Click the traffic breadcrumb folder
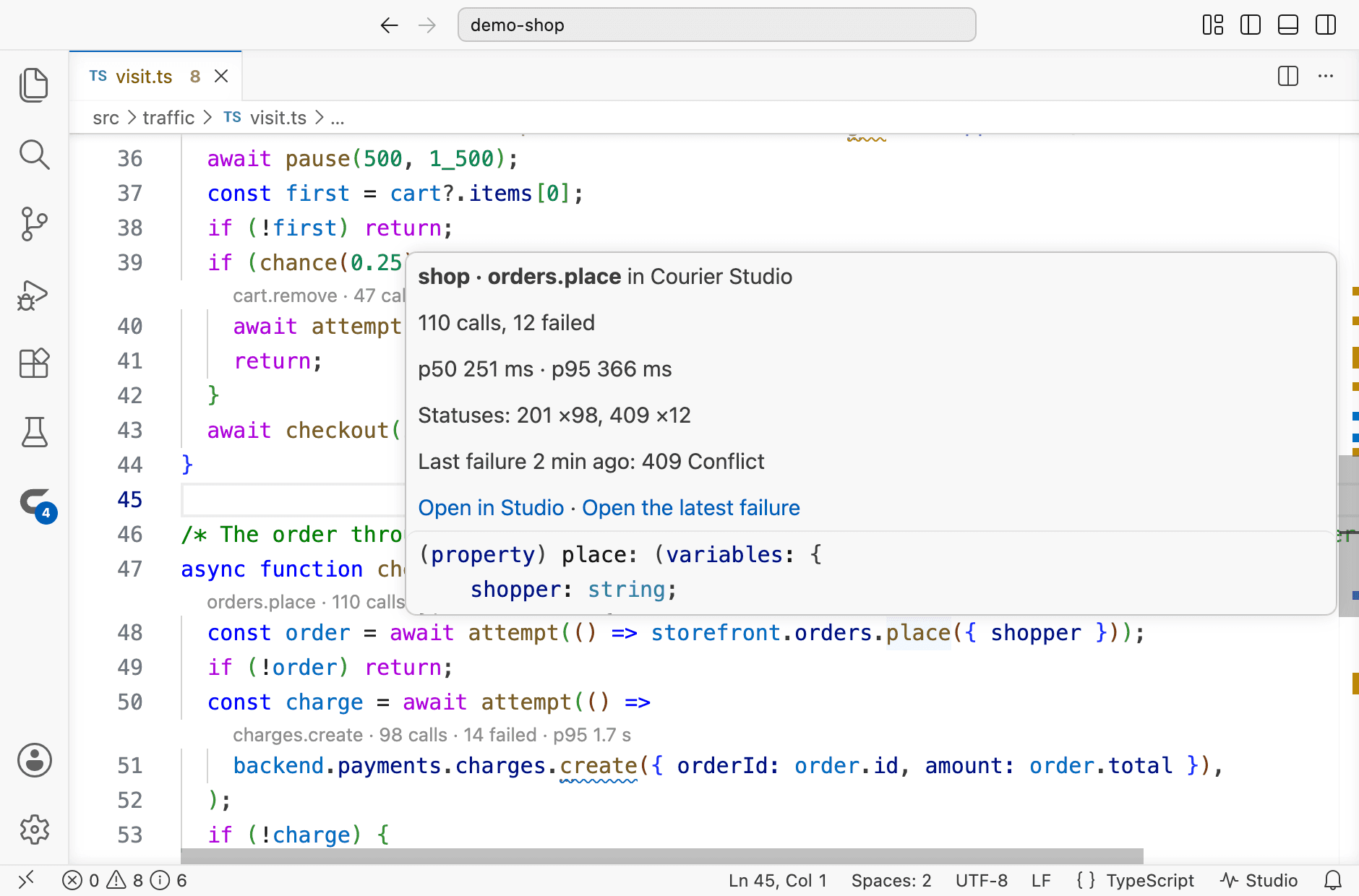 pyautogui.click(x=168, y=118)
